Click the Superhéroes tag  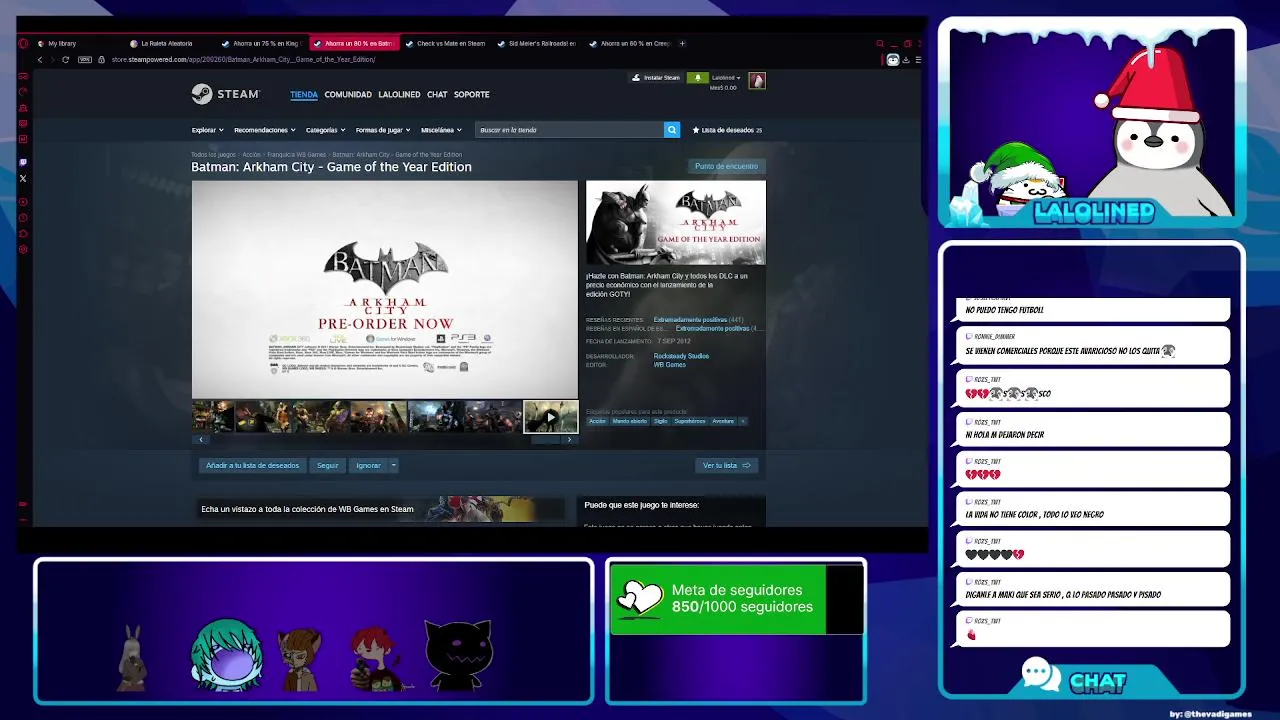689,421
